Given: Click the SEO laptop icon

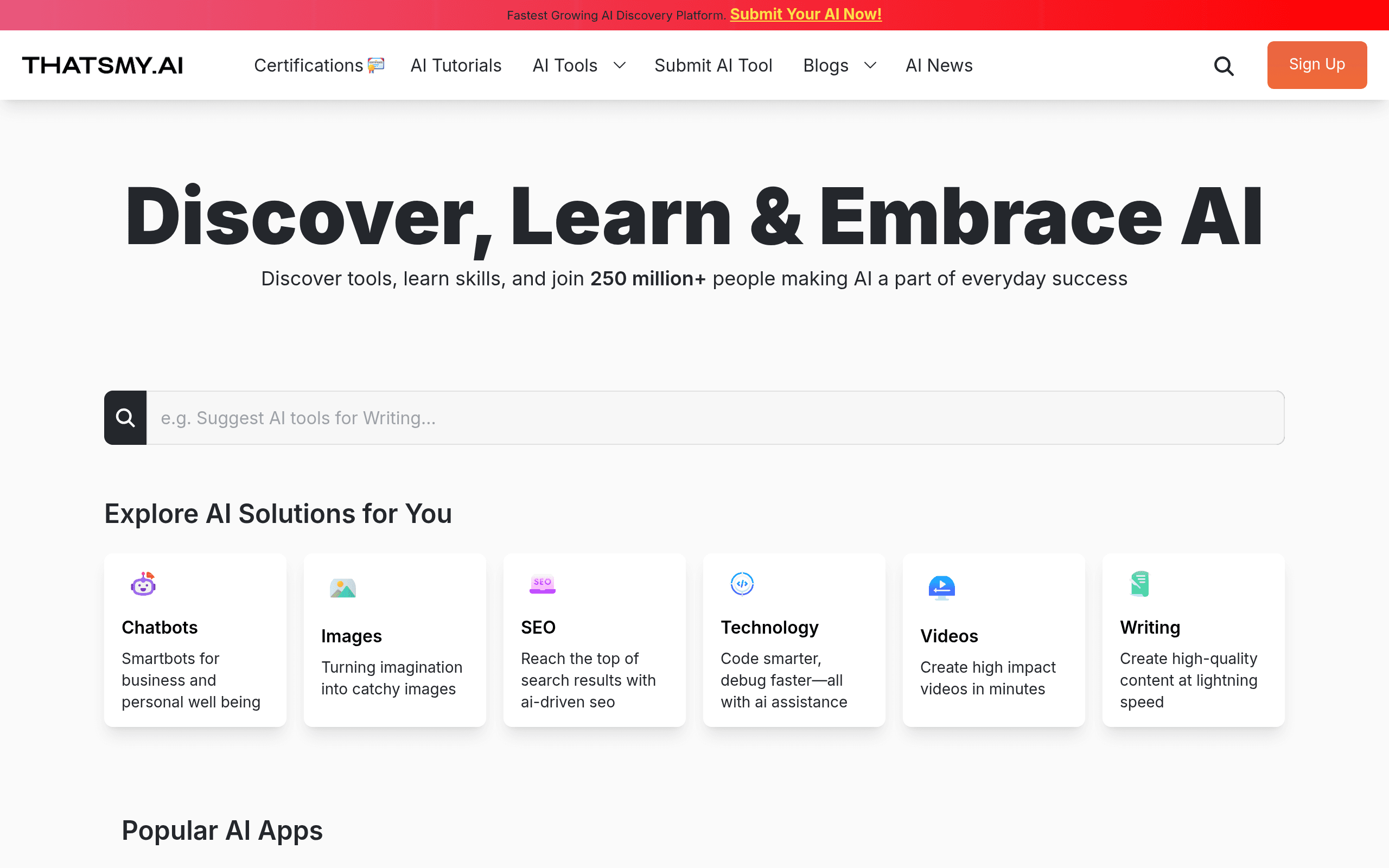Looking at the screenshot, I should [543, 584].
